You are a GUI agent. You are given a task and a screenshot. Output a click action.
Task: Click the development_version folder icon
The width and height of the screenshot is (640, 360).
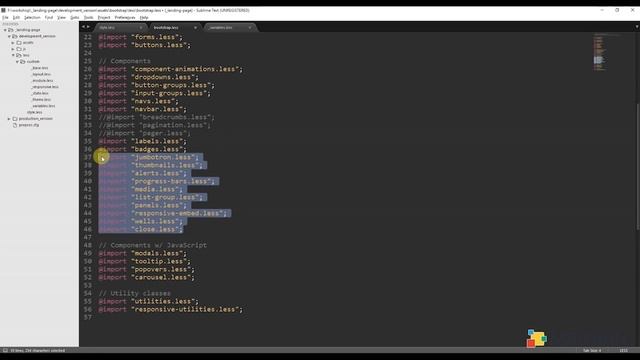click(15, 36)
